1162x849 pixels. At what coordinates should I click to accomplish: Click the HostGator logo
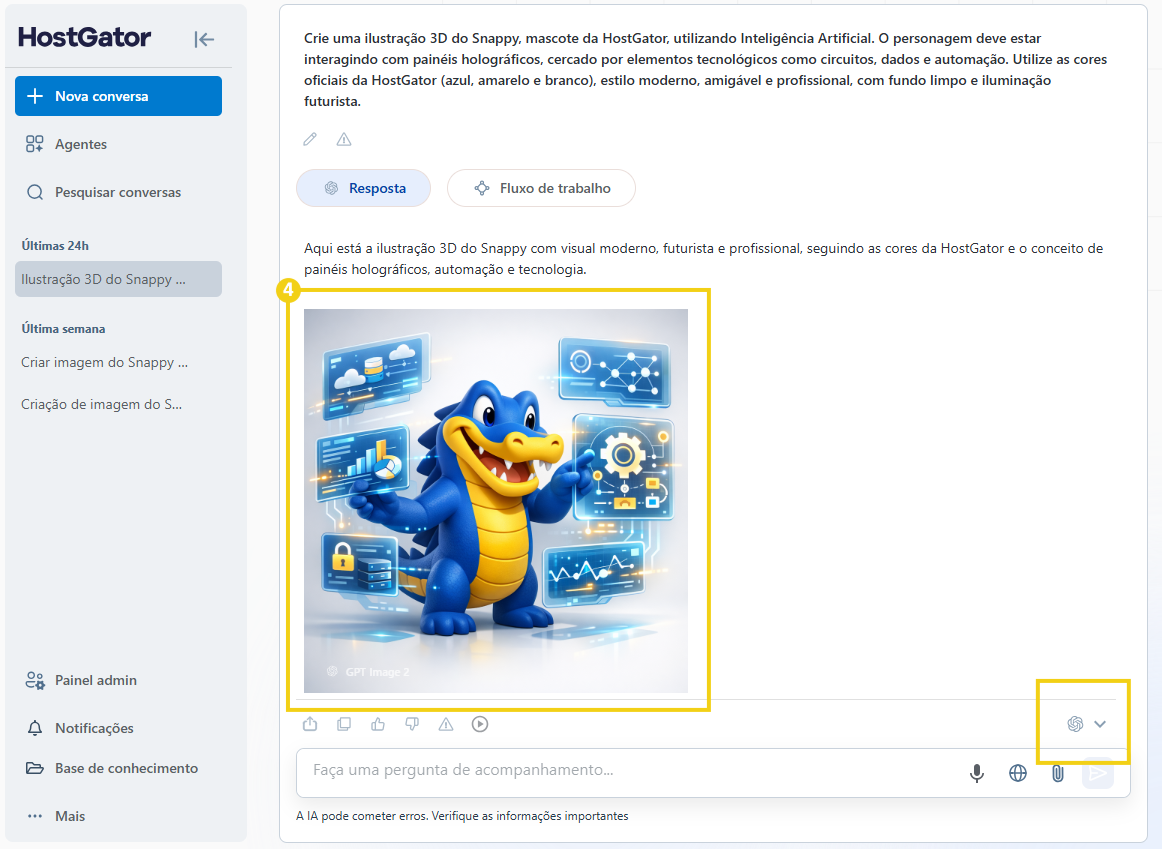[x=84, y=37]
